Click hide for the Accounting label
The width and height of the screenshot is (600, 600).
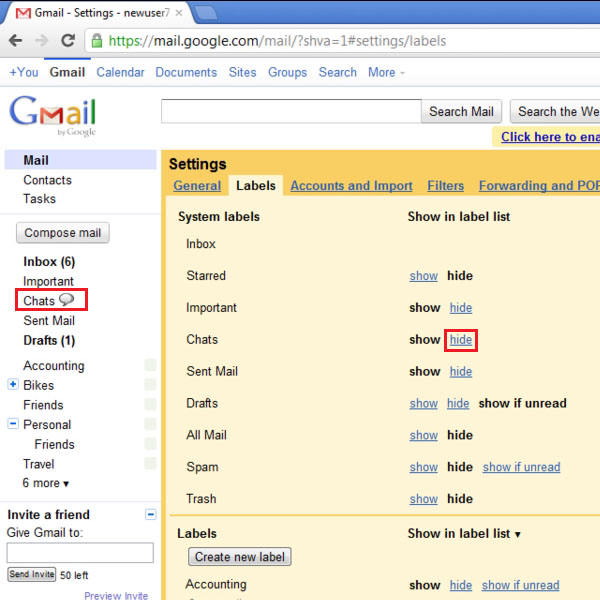pos(461,585)
